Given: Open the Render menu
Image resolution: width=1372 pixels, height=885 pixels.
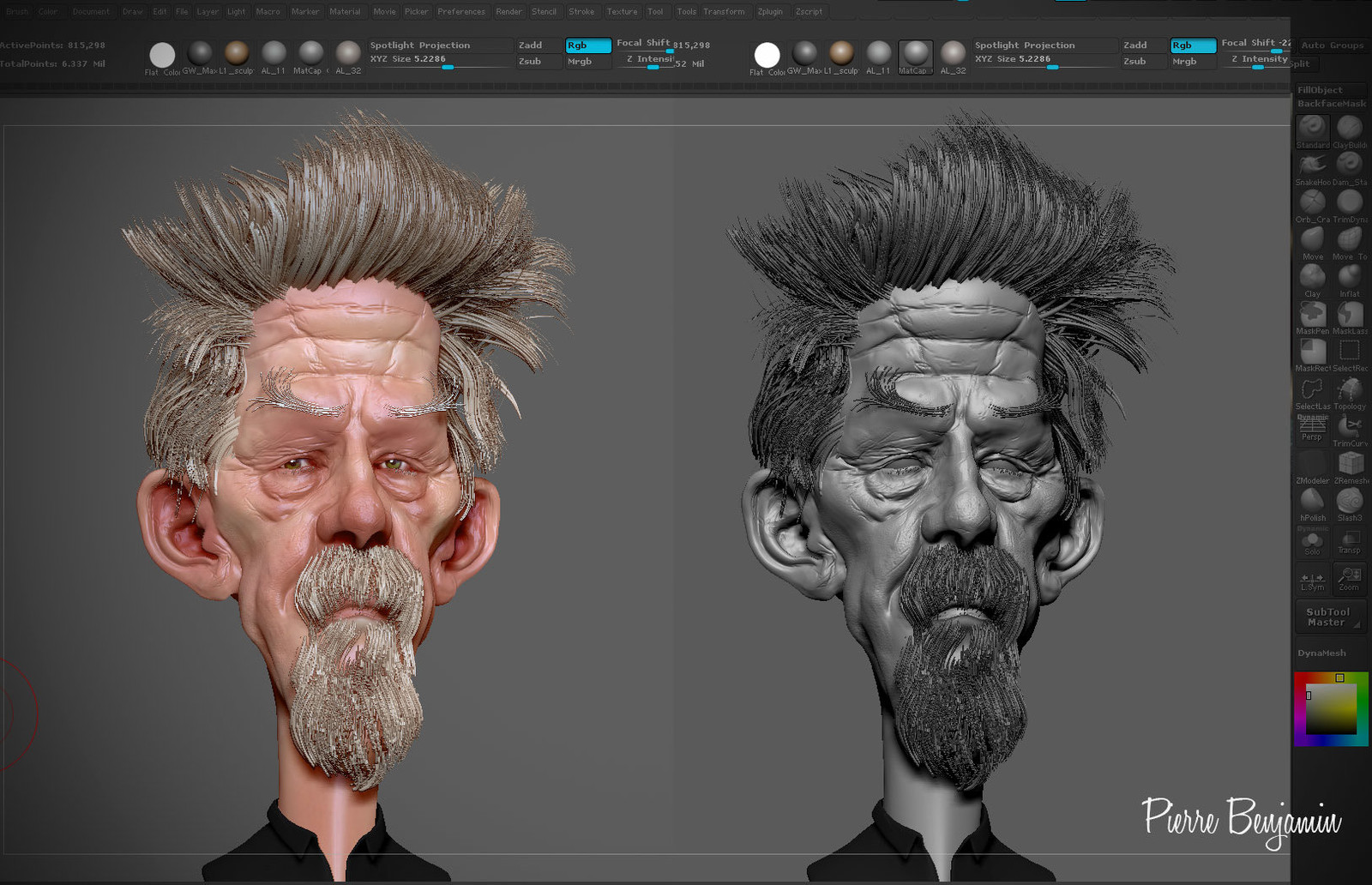Looking at the screenshot, I should coord(508,12).
